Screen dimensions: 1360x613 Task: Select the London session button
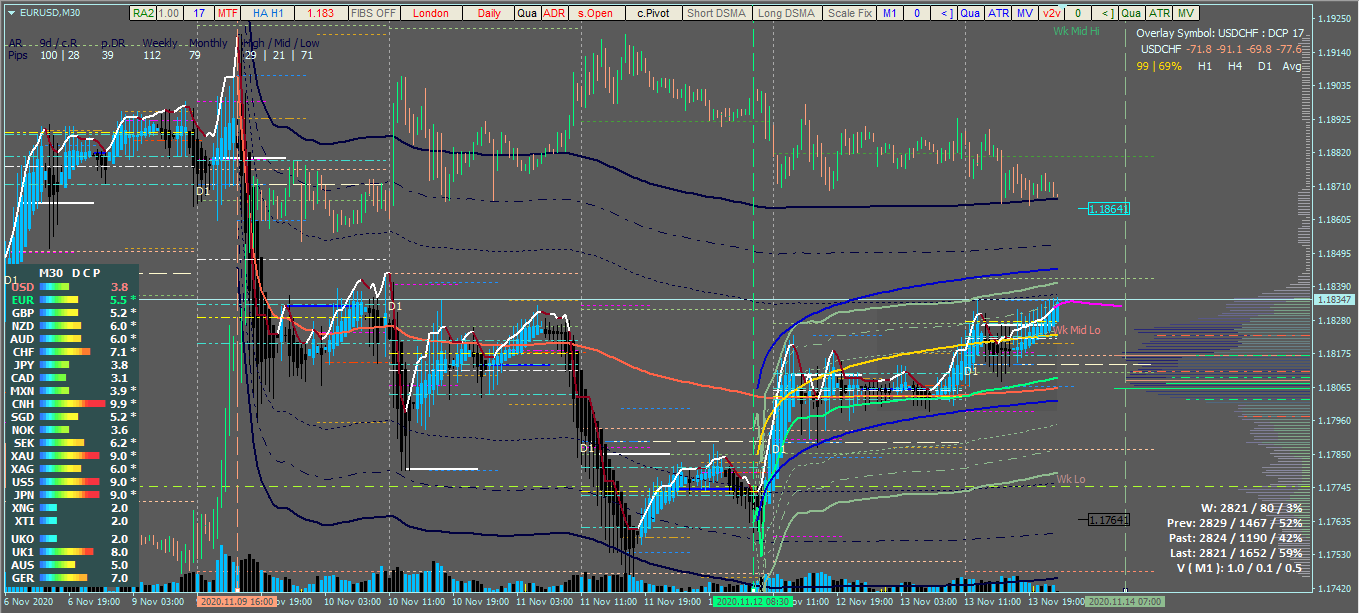[431, 13]
